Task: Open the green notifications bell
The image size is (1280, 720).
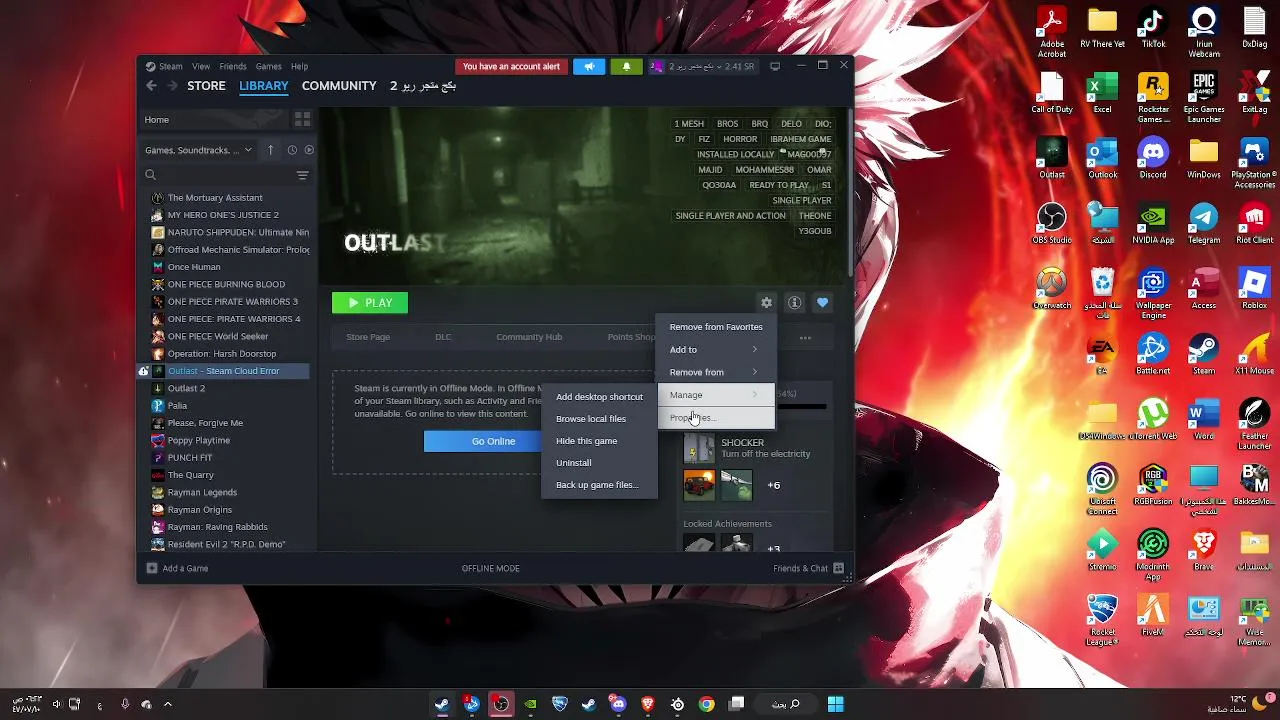Action: (x=626, y=66)
